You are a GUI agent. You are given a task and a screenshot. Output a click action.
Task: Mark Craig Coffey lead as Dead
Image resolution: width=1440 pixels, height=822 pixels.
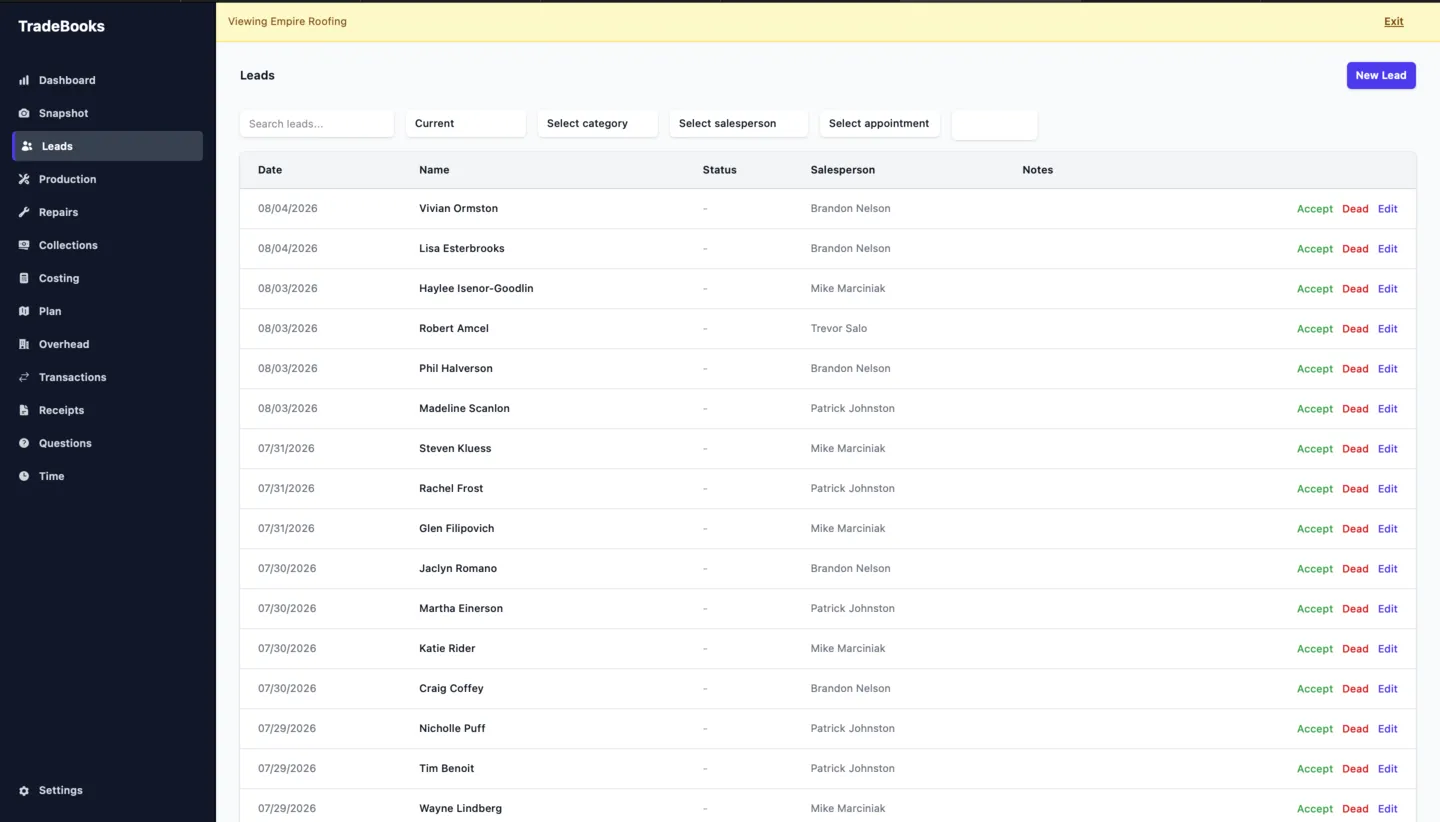1355,689
